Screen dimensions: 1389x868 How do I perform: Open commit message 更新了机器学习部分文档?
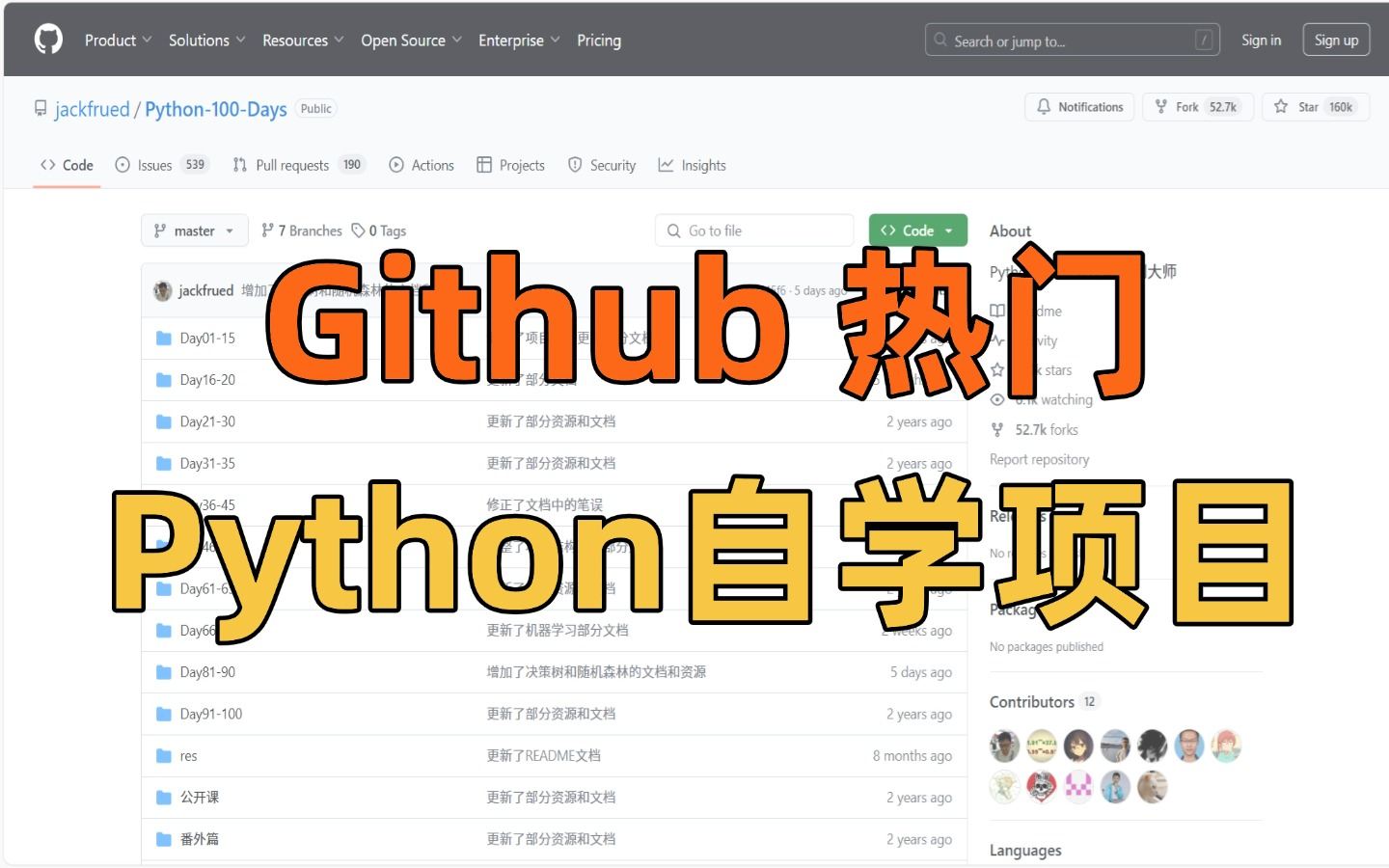click(x=558, y=631)
